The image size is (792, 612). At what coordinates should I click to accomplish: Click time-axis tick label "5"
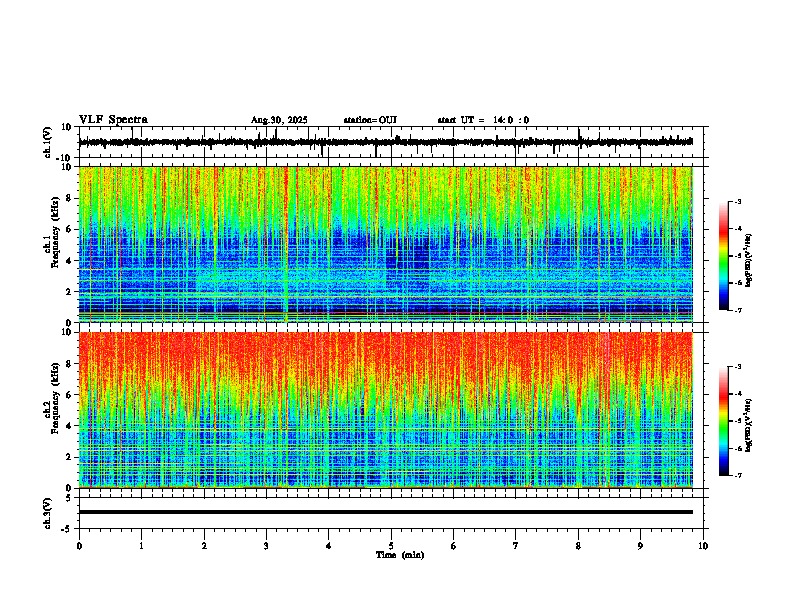pyautogui.click(x=391, y=546)
